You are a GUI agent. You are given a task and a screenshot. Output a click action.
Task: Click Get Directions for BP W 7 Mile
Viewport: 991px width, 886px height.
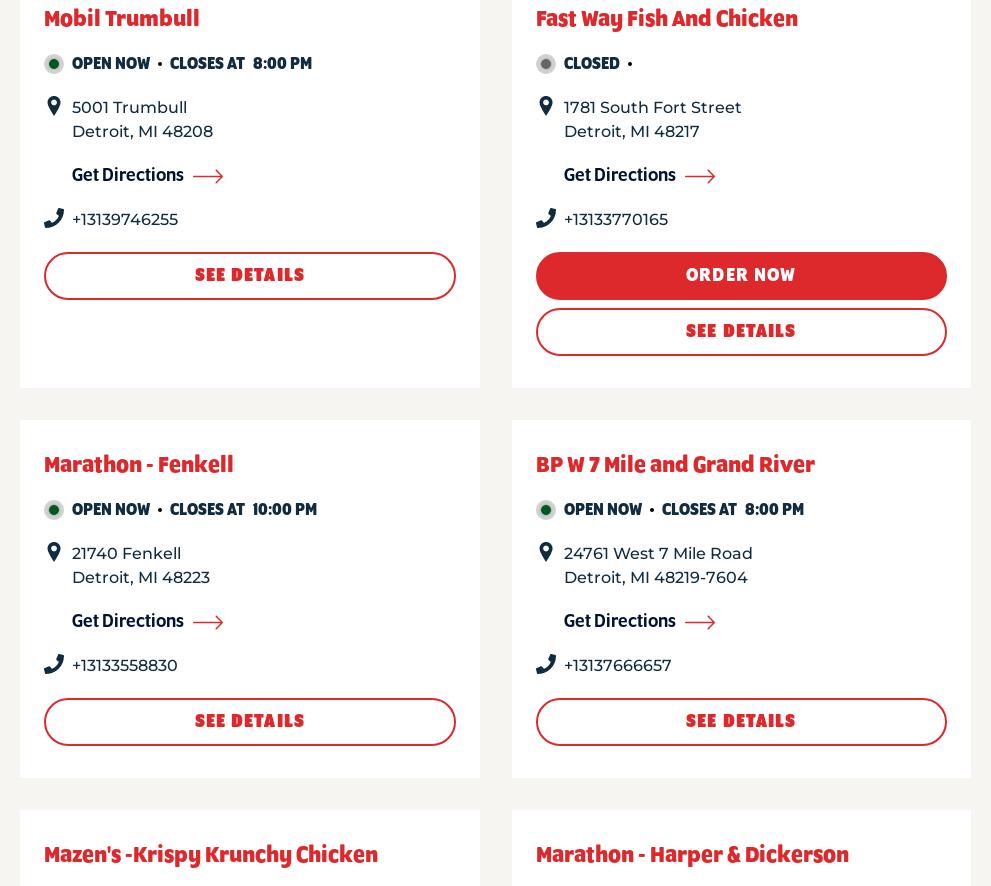point(620,621)
